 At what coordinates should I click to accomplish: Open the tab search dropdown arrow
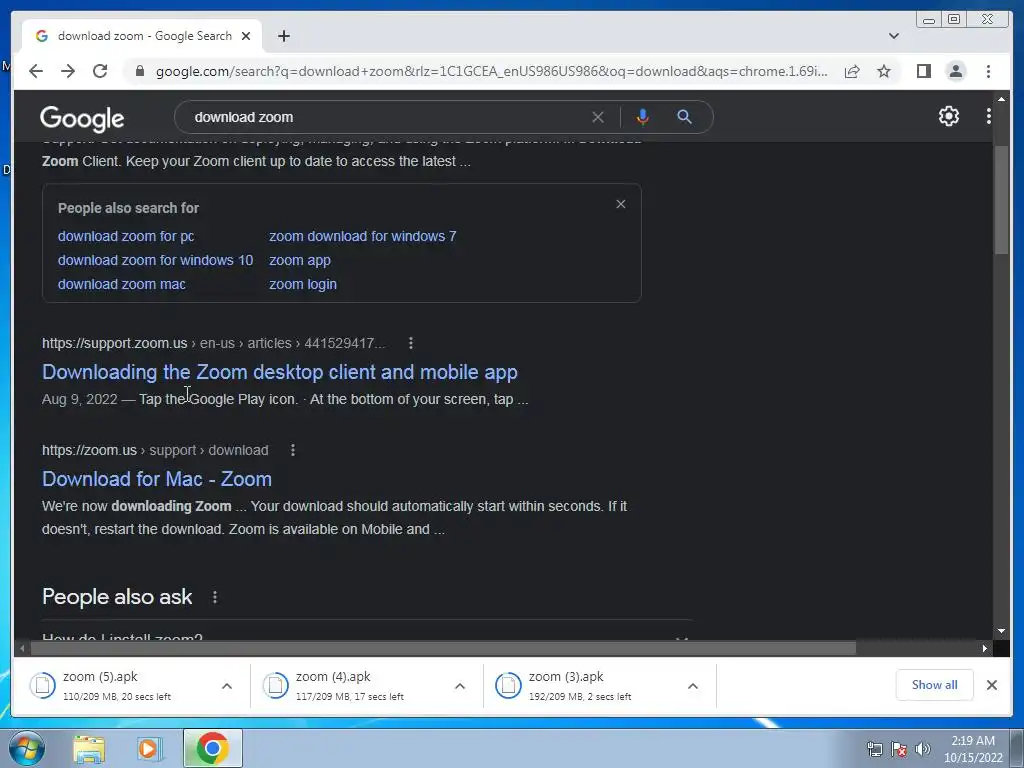[894, 36]
